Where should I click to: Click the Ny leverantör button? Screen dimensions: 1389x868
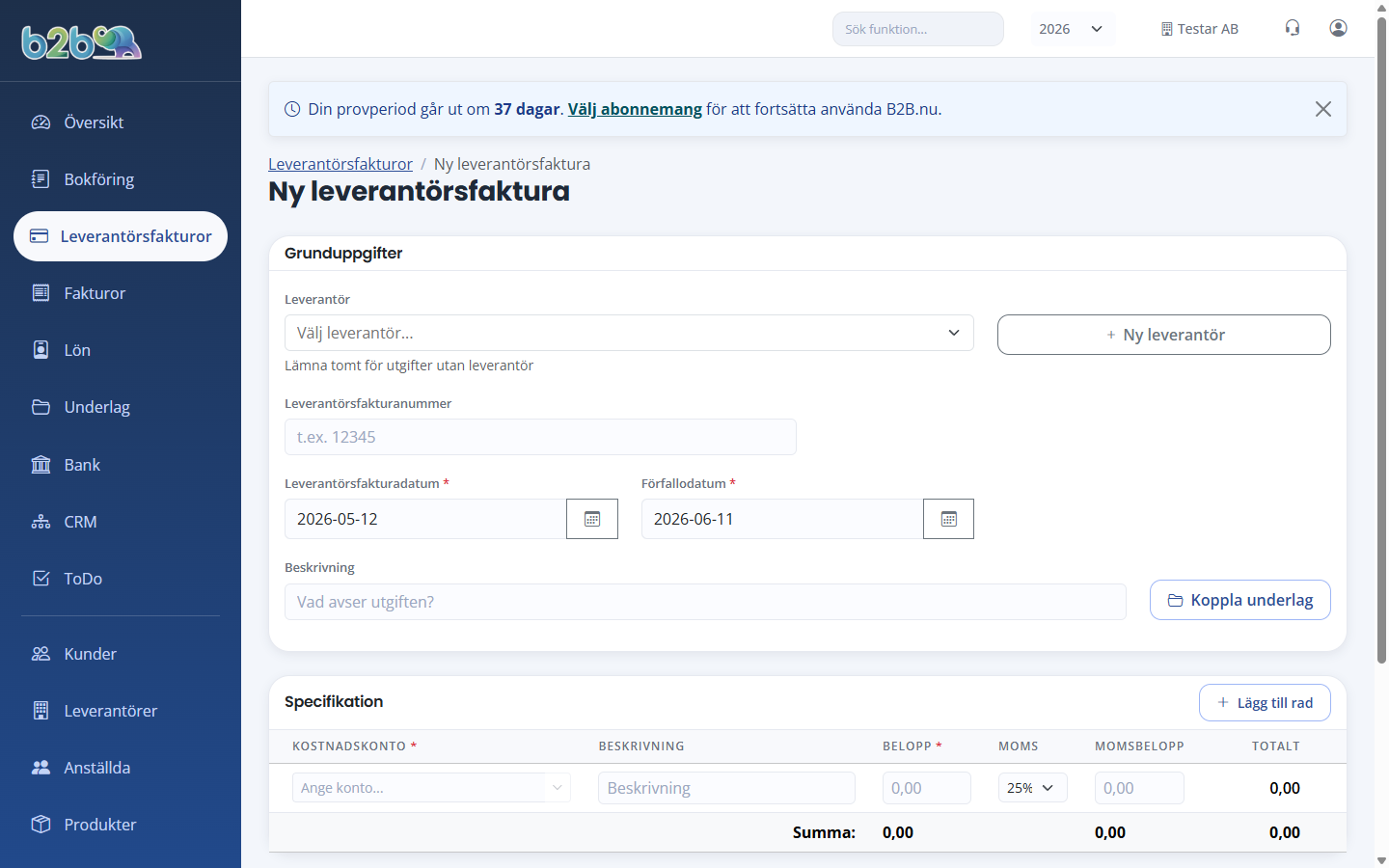(1164, 335)
